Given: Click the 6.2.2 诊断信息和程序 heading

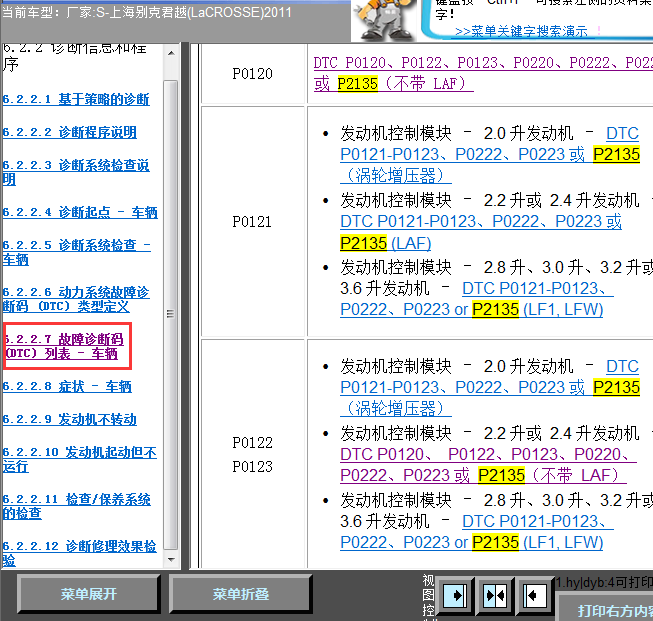Looking at the screenshot, I should pos(75,57).
